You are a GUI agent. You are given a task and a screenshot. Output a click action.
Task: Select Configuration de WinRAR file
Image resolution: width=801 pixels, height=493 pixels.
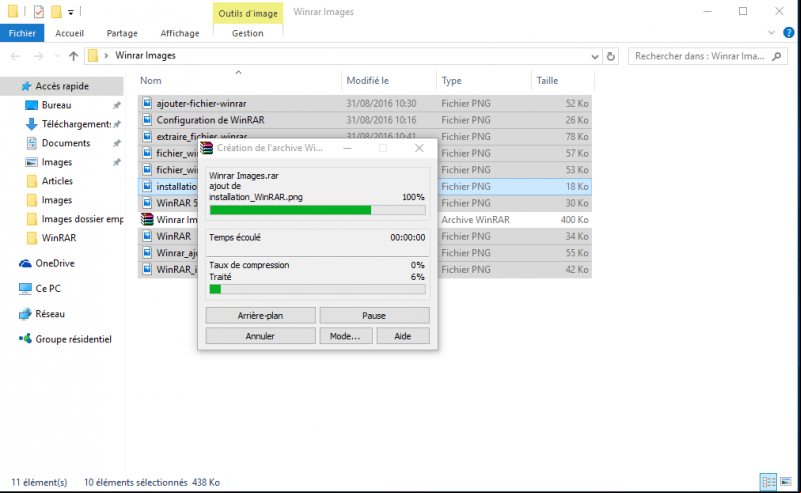365,120
